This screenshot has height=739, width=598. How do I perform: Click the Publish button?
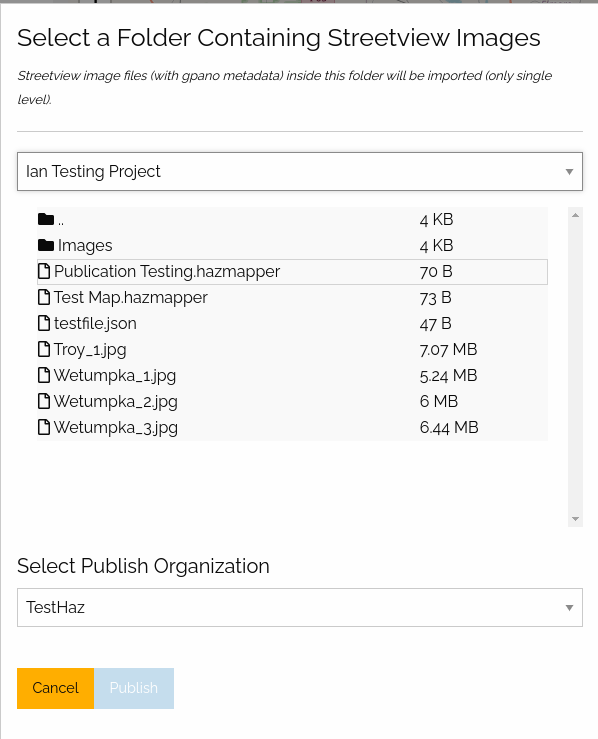tap(134, 688)
